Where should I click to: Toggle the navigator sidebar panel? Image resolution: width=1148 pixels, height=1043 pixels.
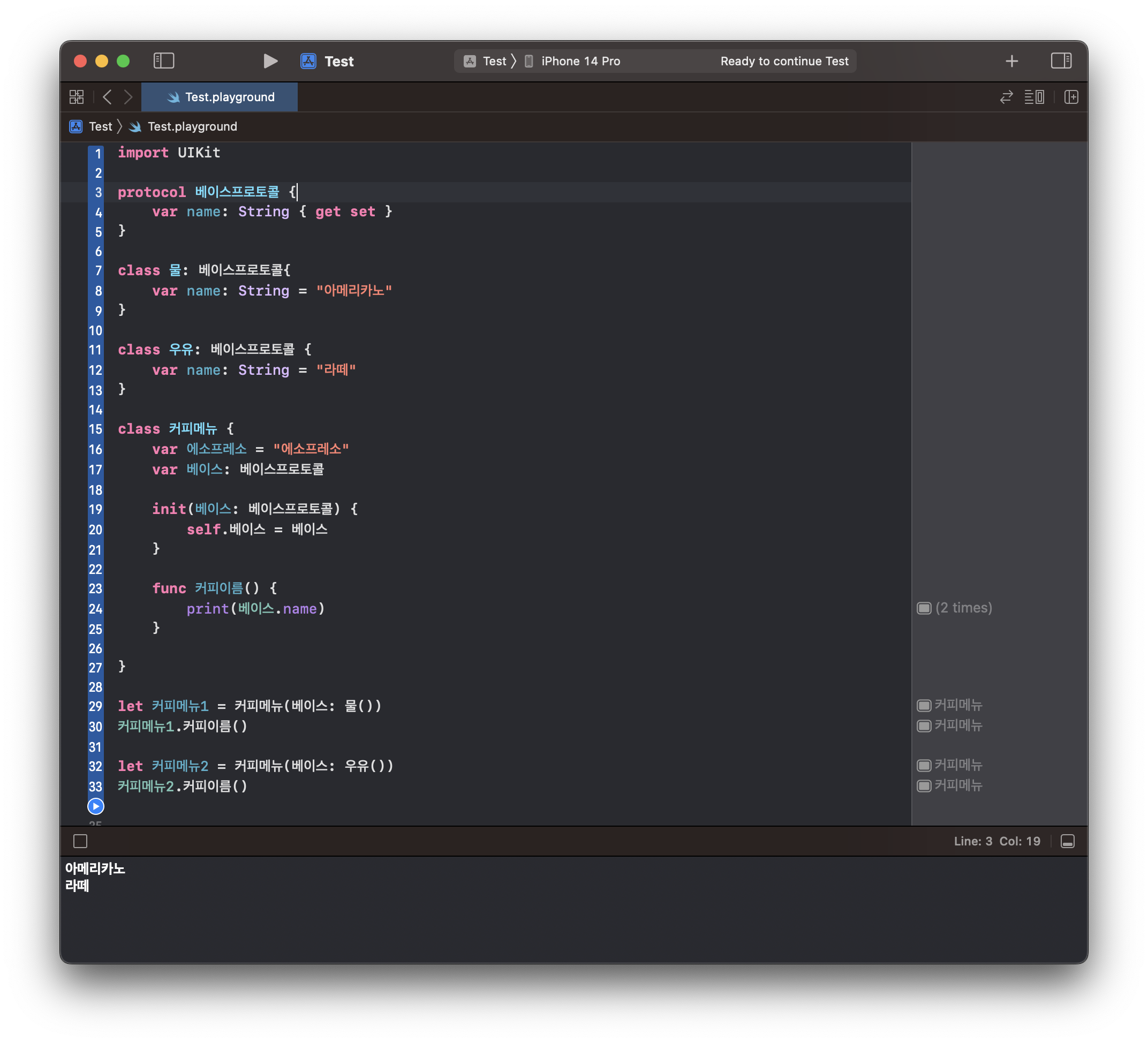tap(163, 61)
